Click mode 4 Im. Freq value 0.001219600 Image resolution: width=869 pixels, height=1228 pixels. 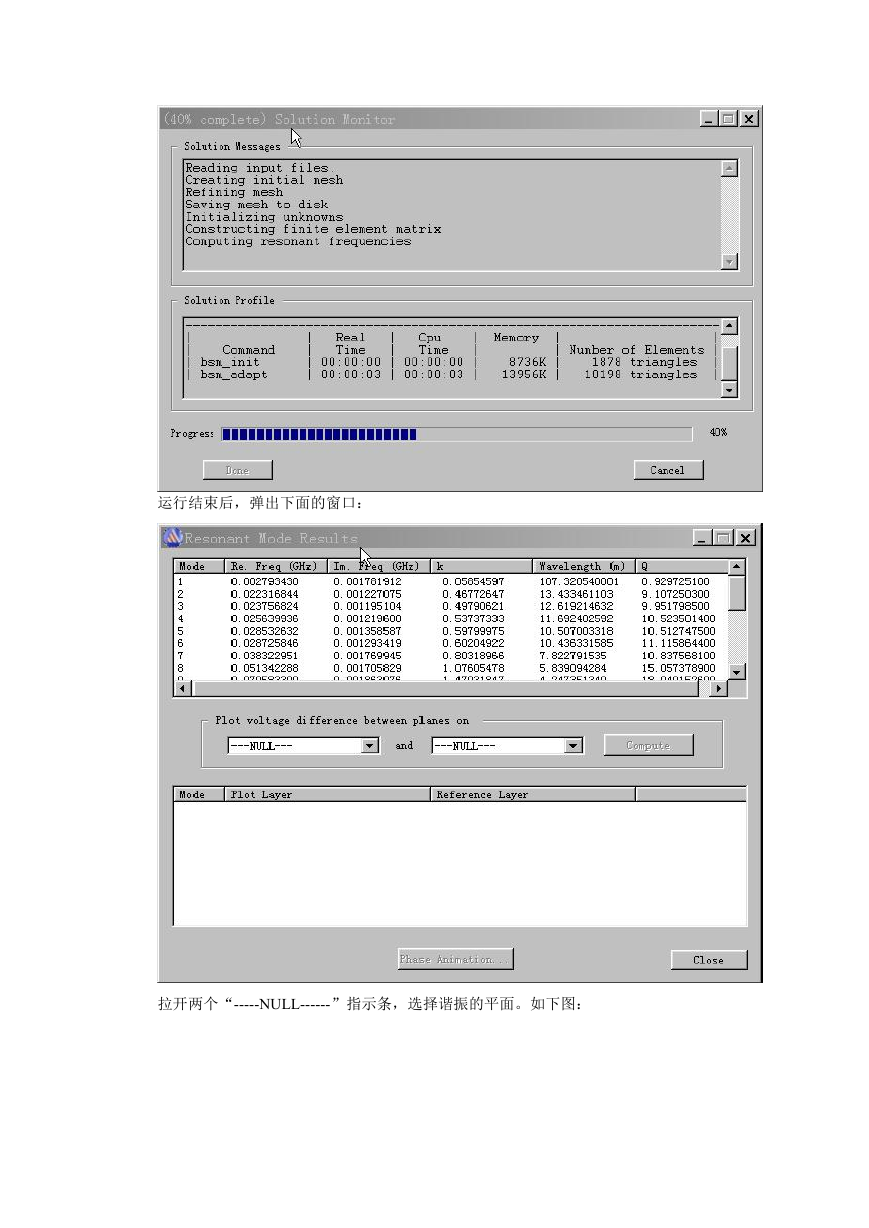click(x=367, y=619)
